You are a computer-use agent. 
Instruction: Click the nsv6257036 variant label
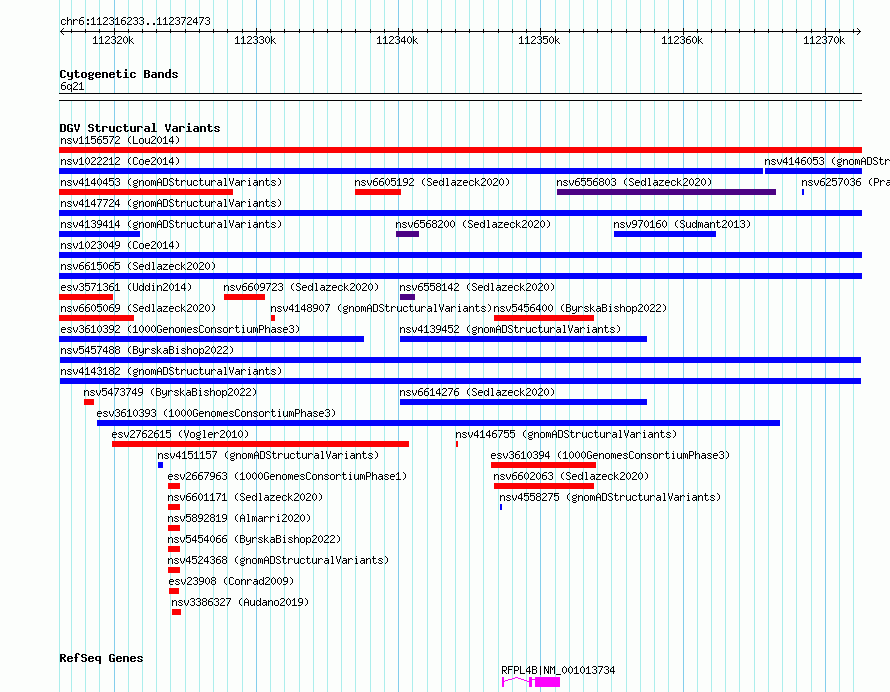[845, 182]
